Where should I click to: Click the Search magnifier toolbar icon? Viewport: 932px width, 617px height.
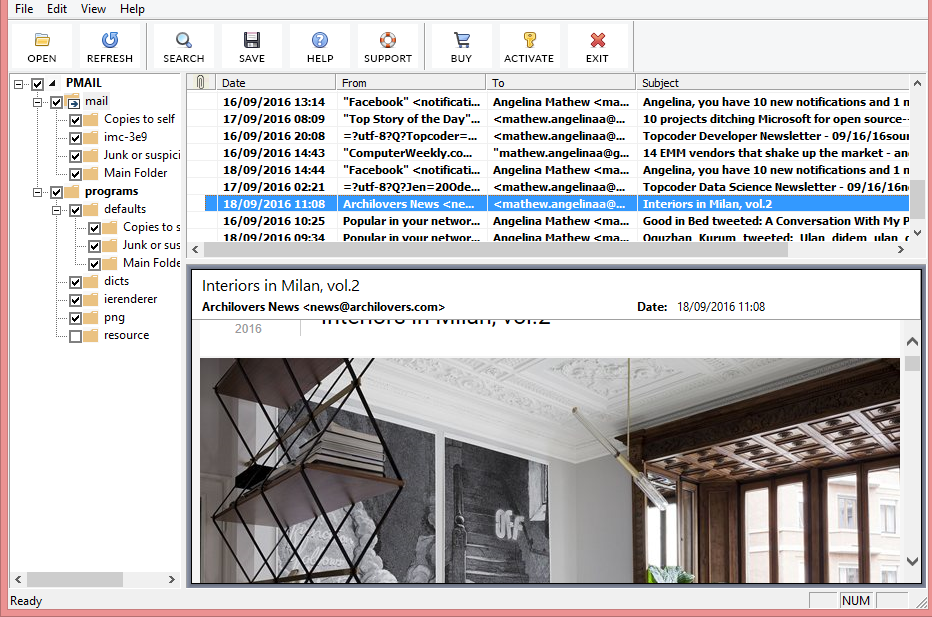184,40
